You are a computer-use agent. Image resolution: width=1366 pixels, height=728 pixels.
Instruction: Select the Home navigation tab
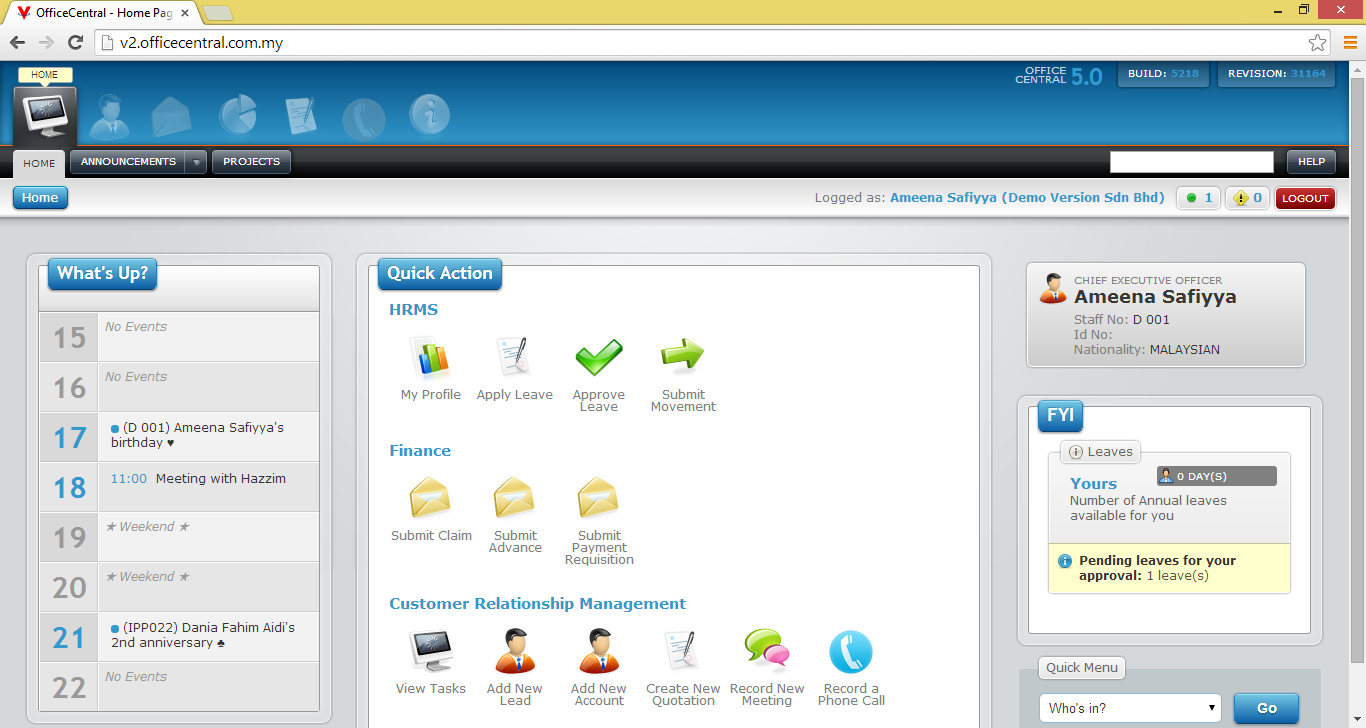[x=39, y=163]
